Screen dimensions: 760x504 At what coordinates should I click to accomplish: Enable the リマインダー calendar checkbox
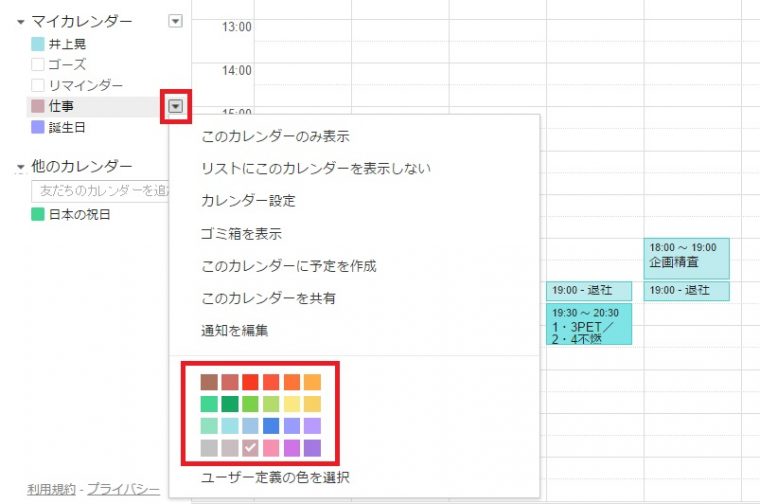click(38, 85)
